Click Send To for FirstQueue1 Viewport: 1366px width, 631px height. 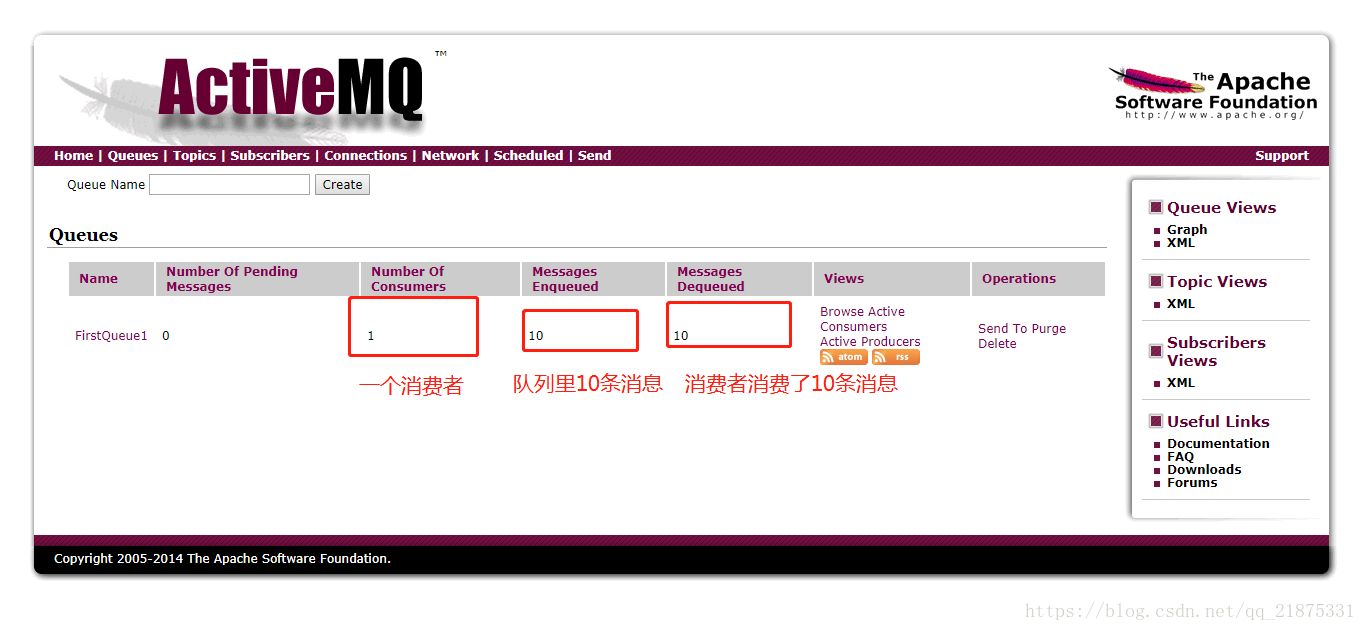tap(1002, 329)
